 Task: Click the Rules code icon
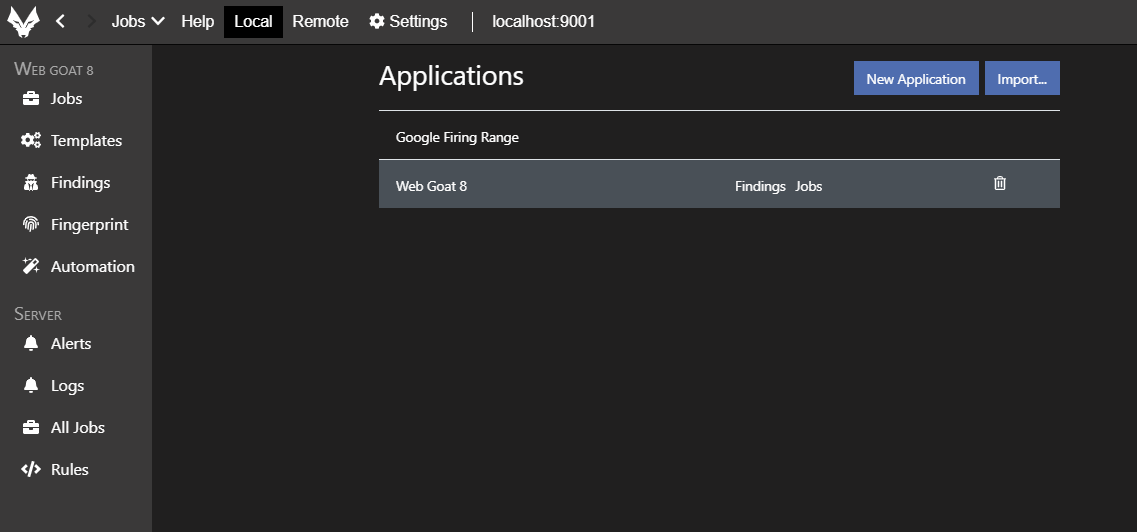(x=30, y=470)
